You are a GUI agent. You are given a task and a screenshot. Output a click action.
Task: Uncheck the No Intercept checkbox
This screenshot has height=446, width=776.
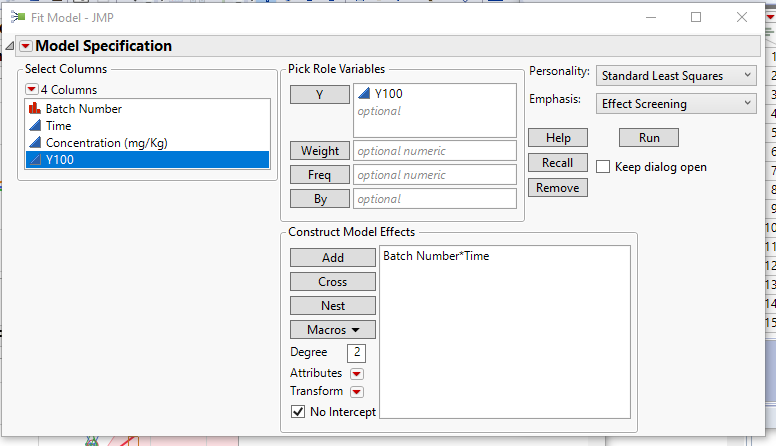point(298,411)
